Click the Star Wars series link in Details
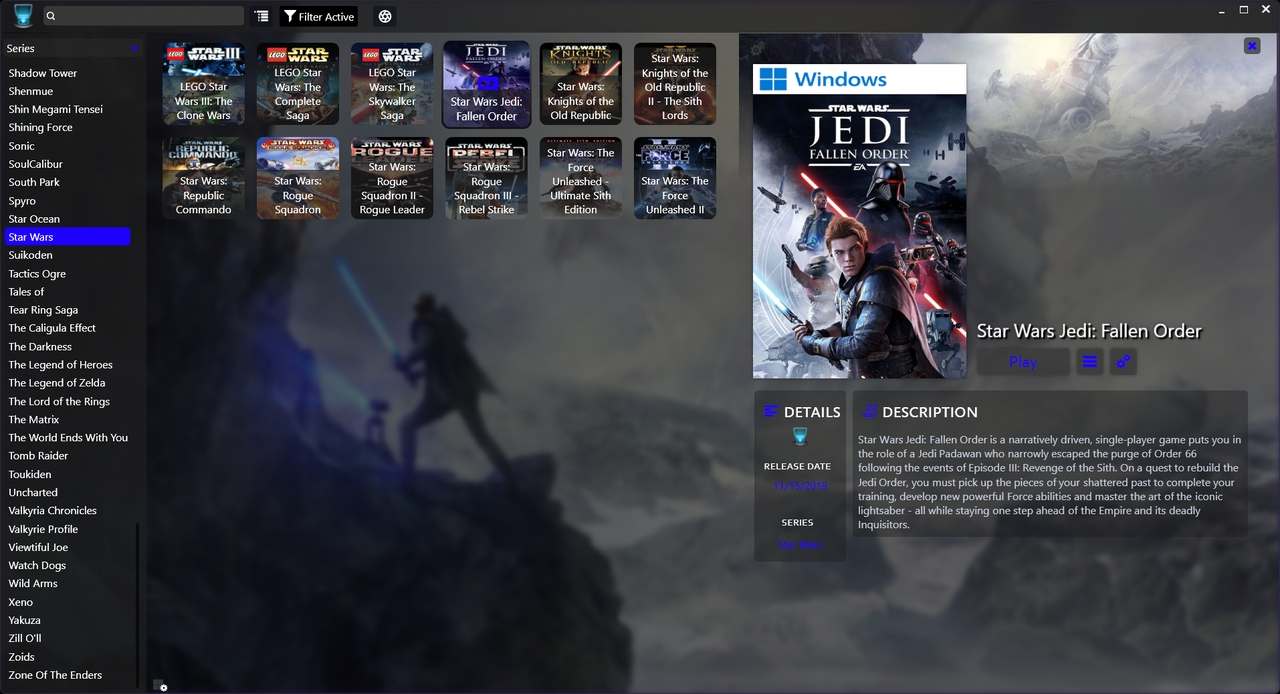The height and width of the screenshot is (694, 1280). coord(799,545)
